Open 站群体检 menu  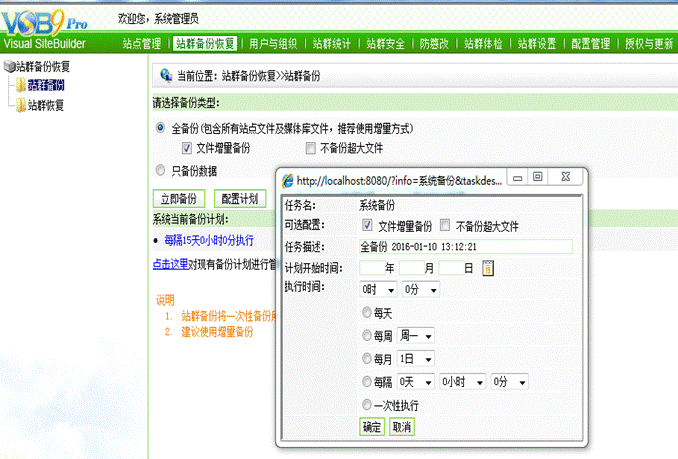(x=483, y=43)
